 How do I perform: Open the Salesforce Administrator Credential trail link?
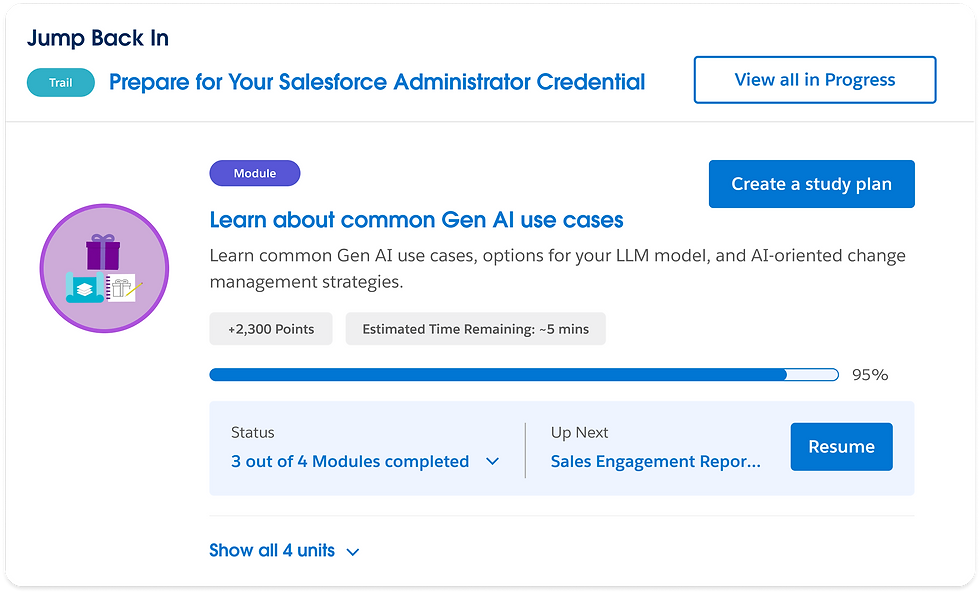pos(377,82)
